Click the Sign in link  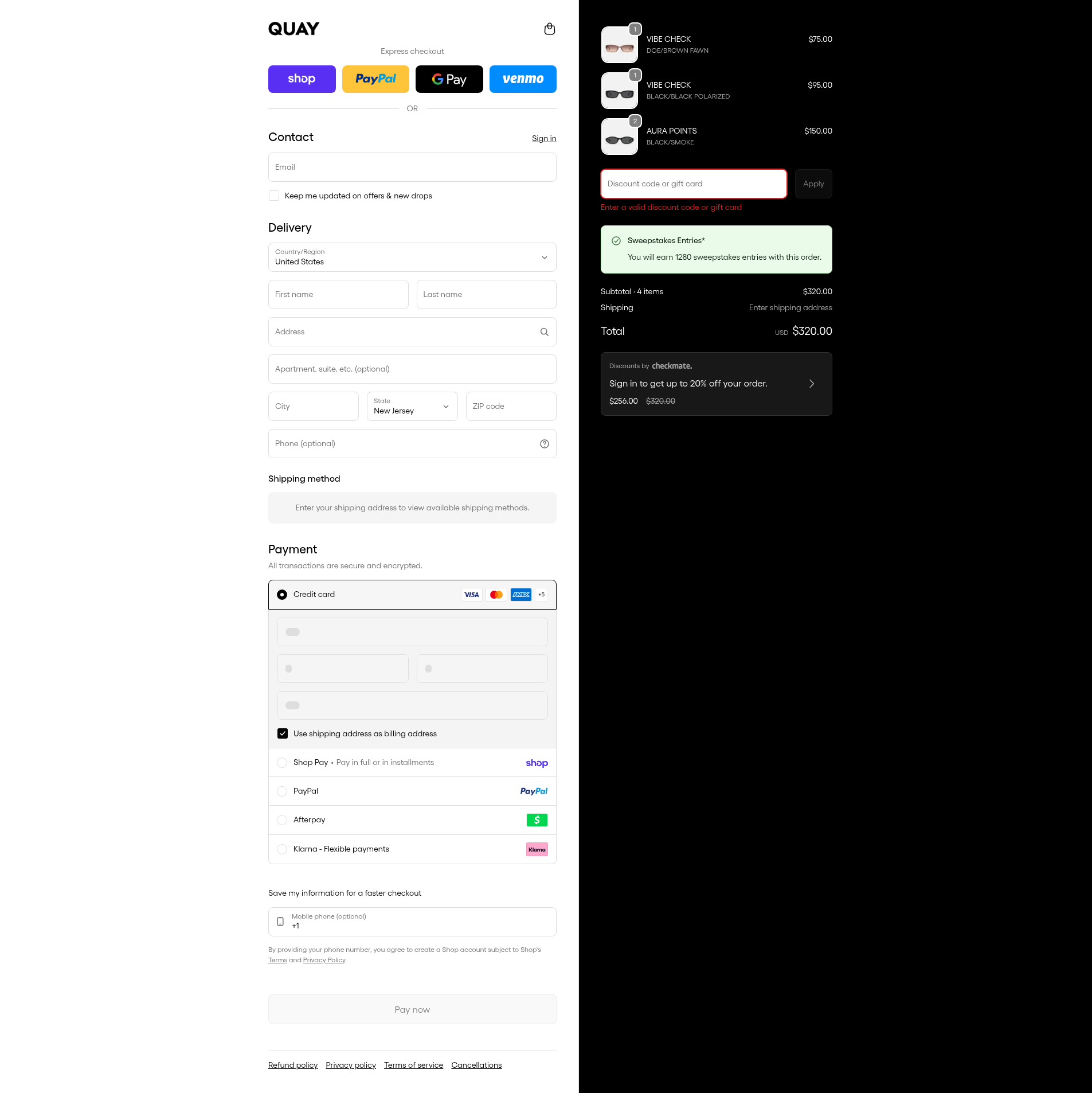[x=544, y=139]
